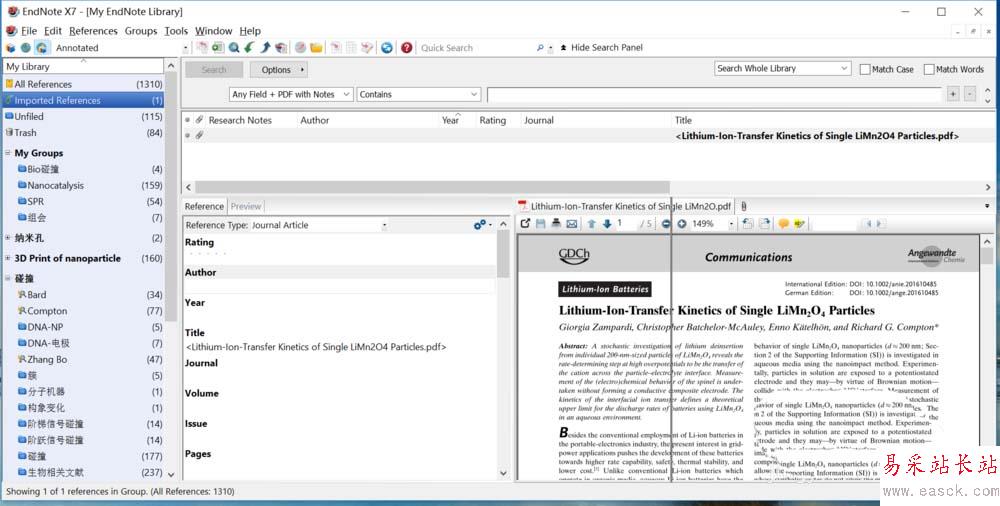Switch to Online Search mode globe icon
The height and width of the screenshot is (506, 1000).
click(26, 48)
